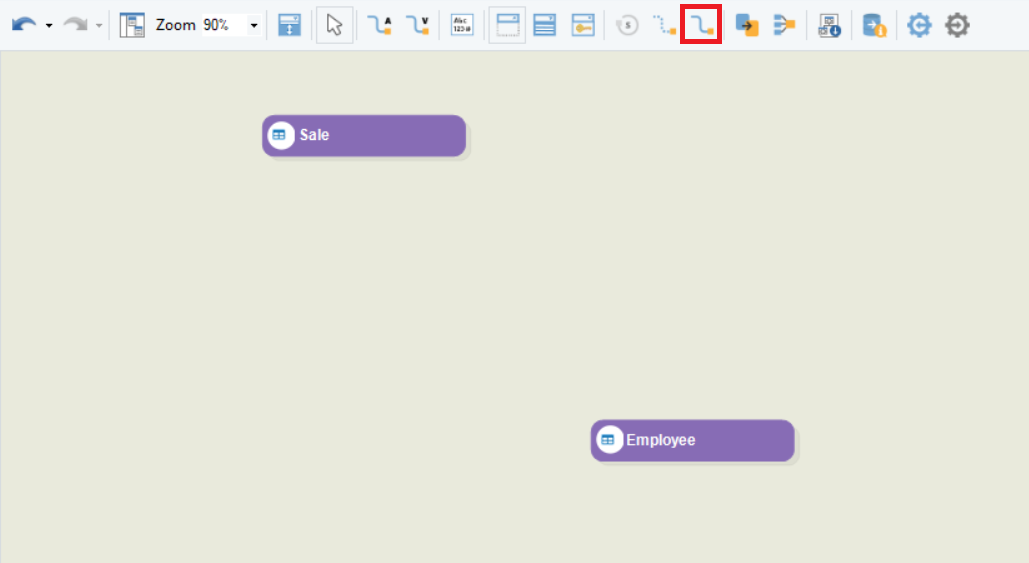The width and height of the screenshot is (1029, 563).
Task: Select the dotted line connector tool
Action: (x=664, y=25)
